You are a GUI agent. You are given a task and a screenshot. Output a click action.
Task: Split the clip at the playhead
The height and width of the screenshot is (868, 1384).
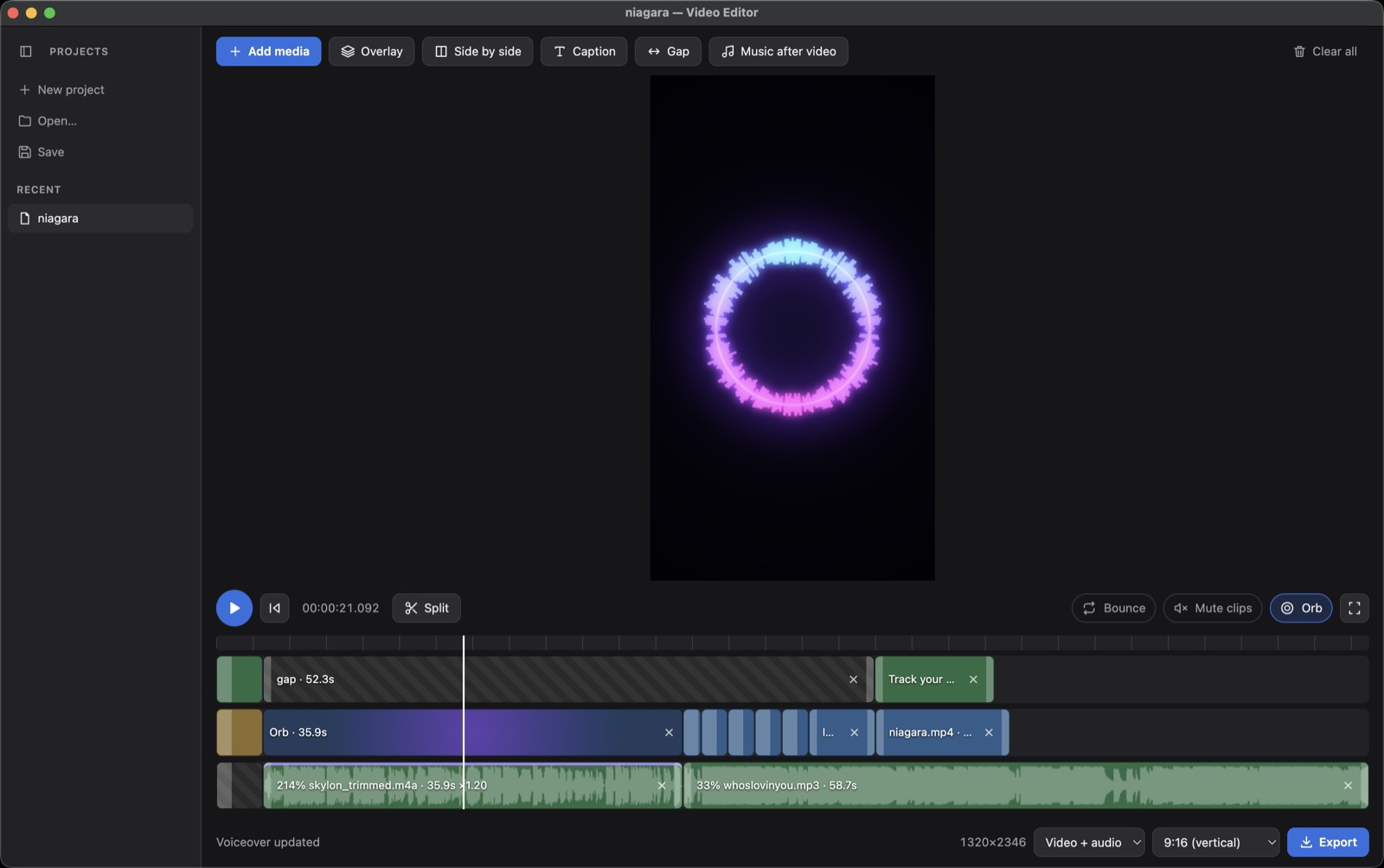coord(426,608)
